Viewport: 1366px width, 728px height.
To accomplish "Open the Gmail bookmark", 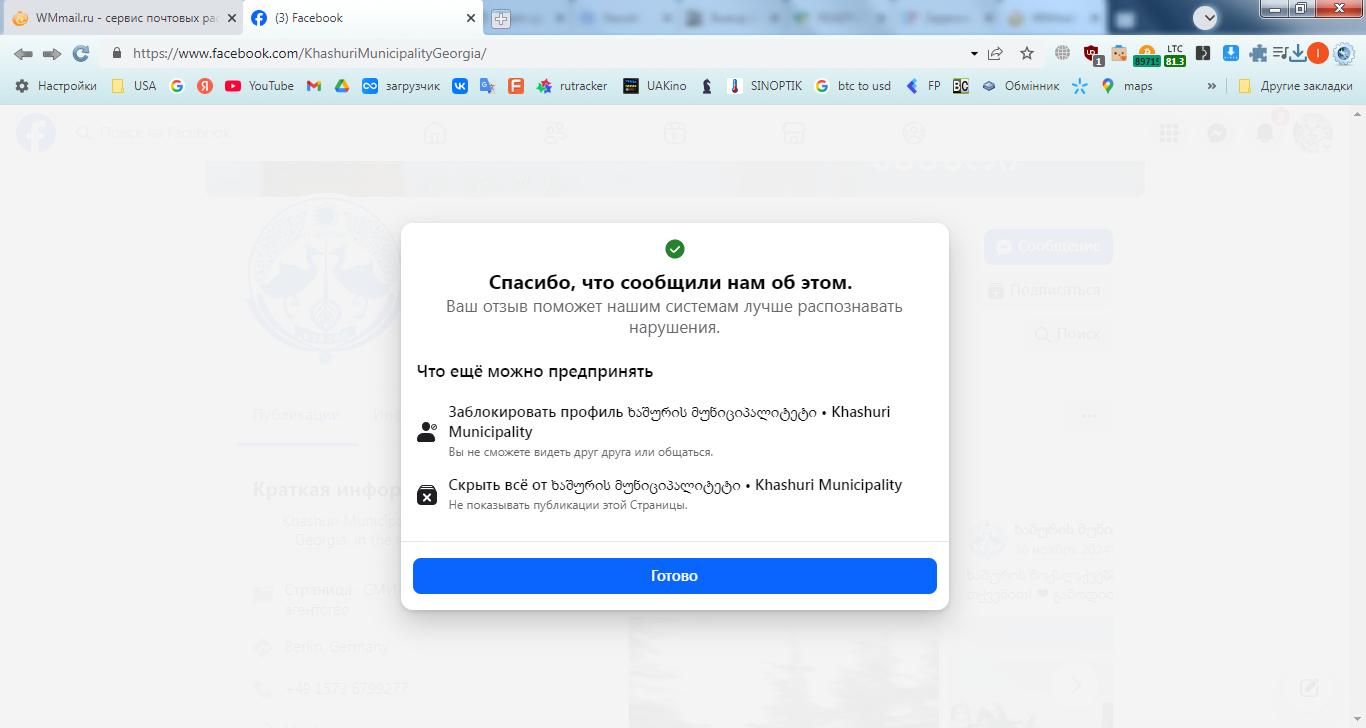I will pos(313,86).
